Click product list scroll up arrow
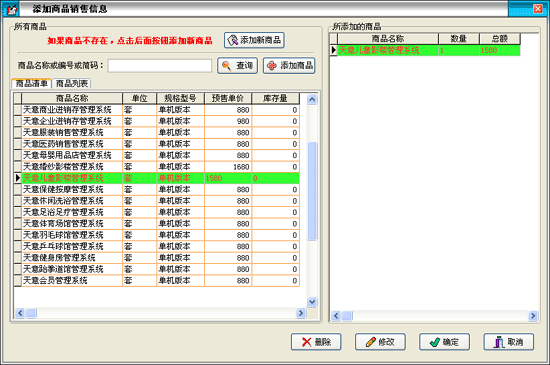 tap(312, 100)
